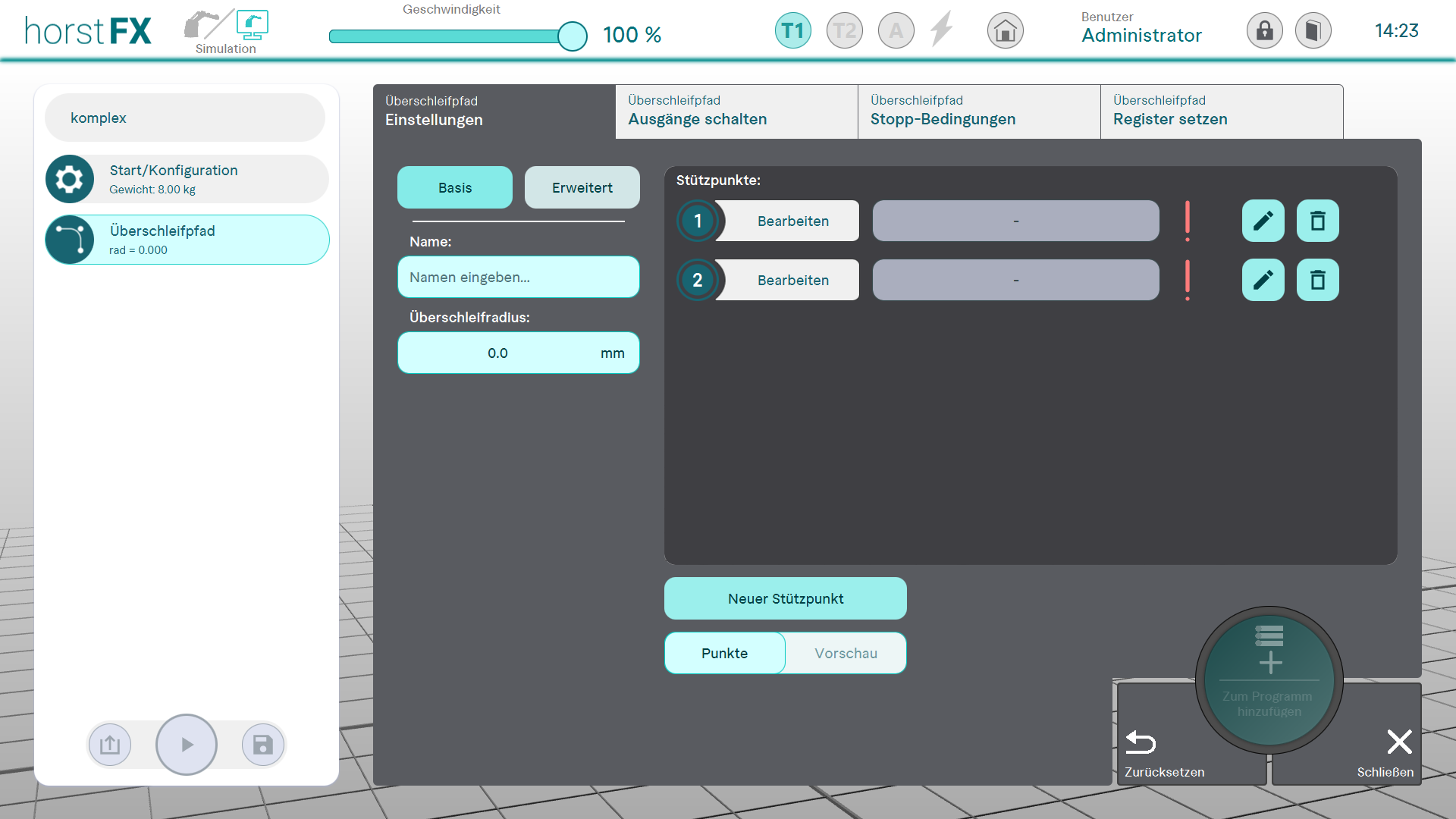Switch to T2 operating mode
Viewport: 1456px width, 819px height.
pyautogui.click(x=844, y=31)
